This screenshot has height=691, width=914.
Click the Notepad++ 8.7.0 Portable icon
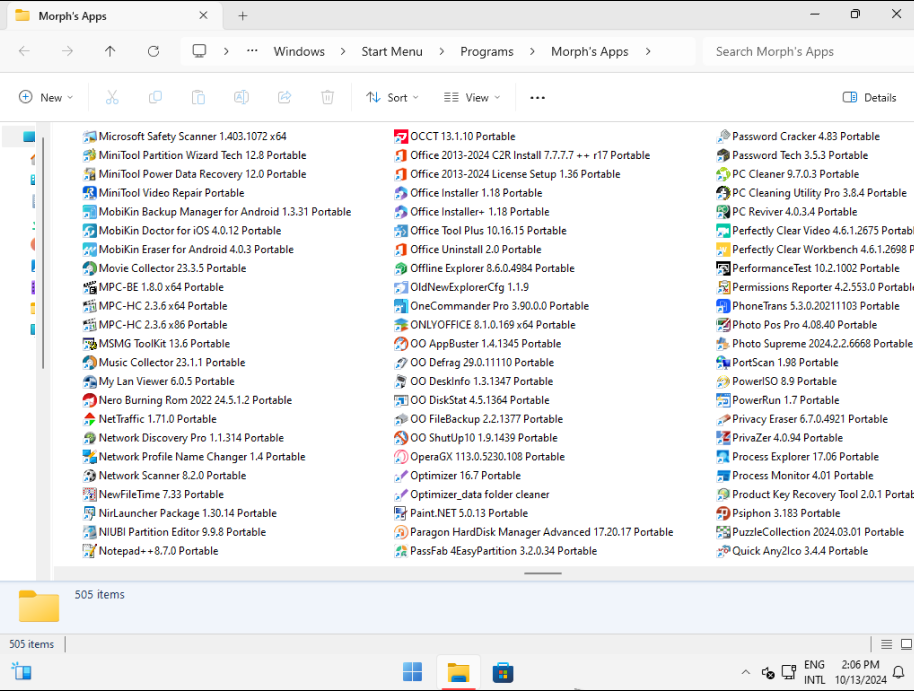(89, 550)
